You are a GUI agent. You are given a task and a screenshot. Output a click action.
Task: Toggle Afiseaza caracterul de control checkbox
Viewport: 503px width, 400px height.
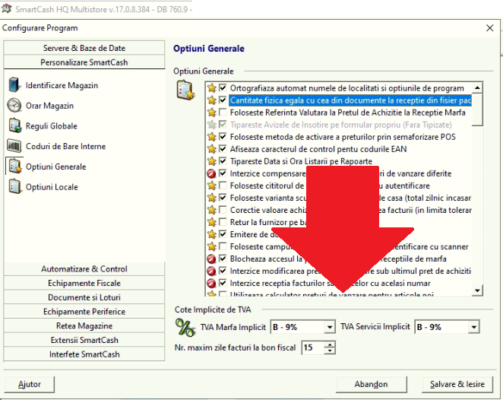click(223, 149)
